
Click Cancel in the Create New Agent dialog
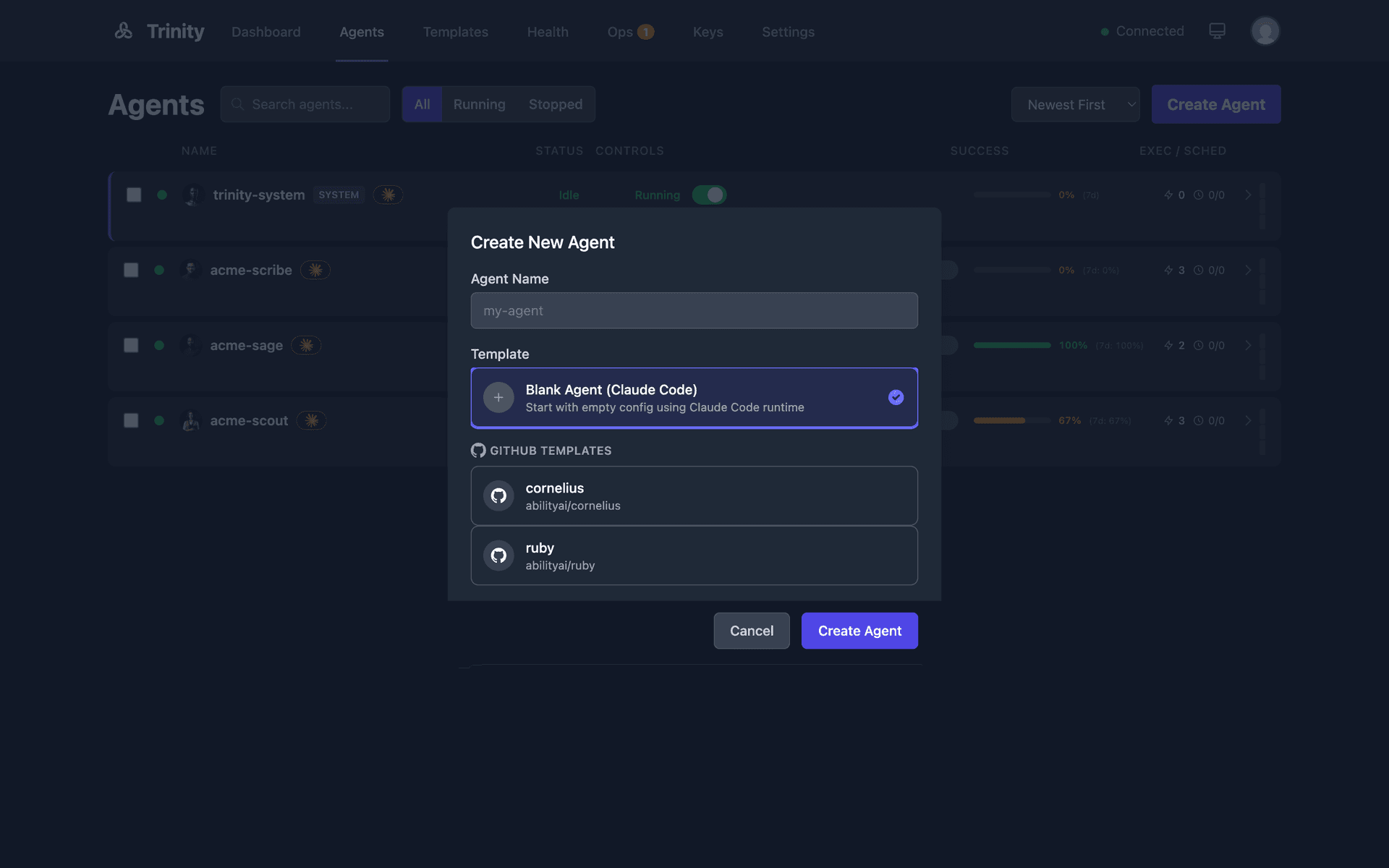click(x=752, y=630)
